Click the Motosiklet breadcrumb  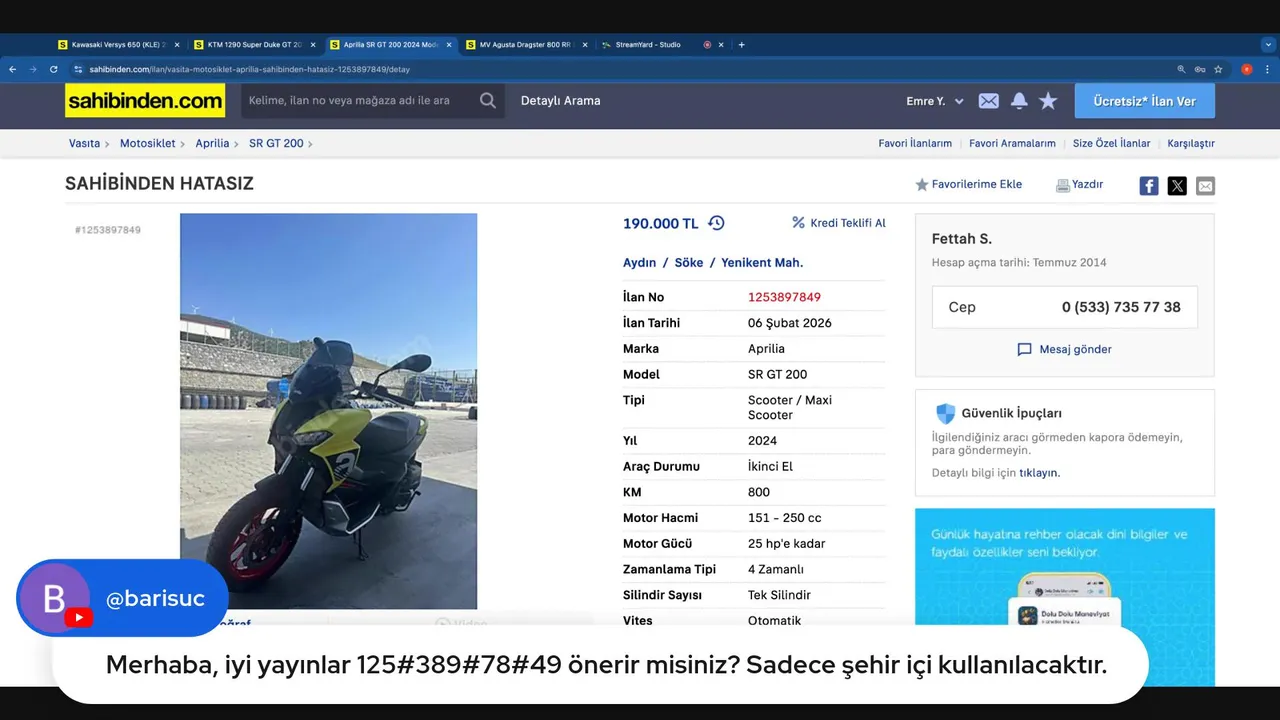147,143
